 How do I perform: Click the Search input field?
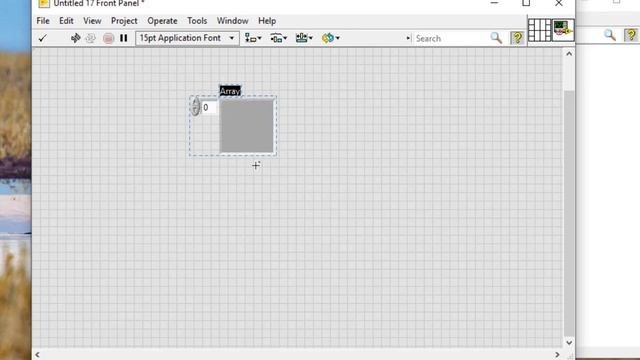[x=451, y=38]
